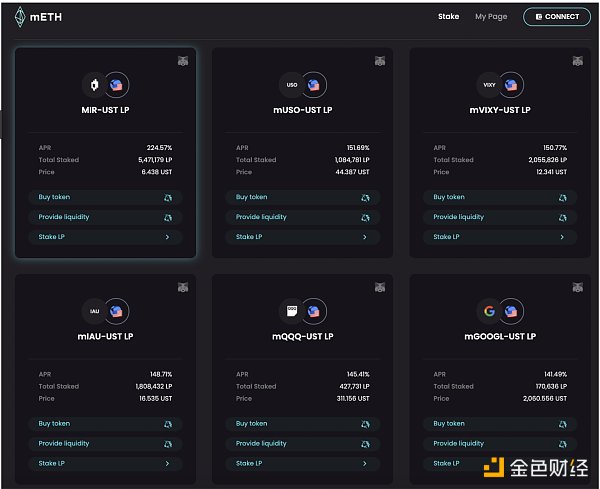Click the 16.535 UST price value
This screenshot has width=600, height=489.
[155, 399]
